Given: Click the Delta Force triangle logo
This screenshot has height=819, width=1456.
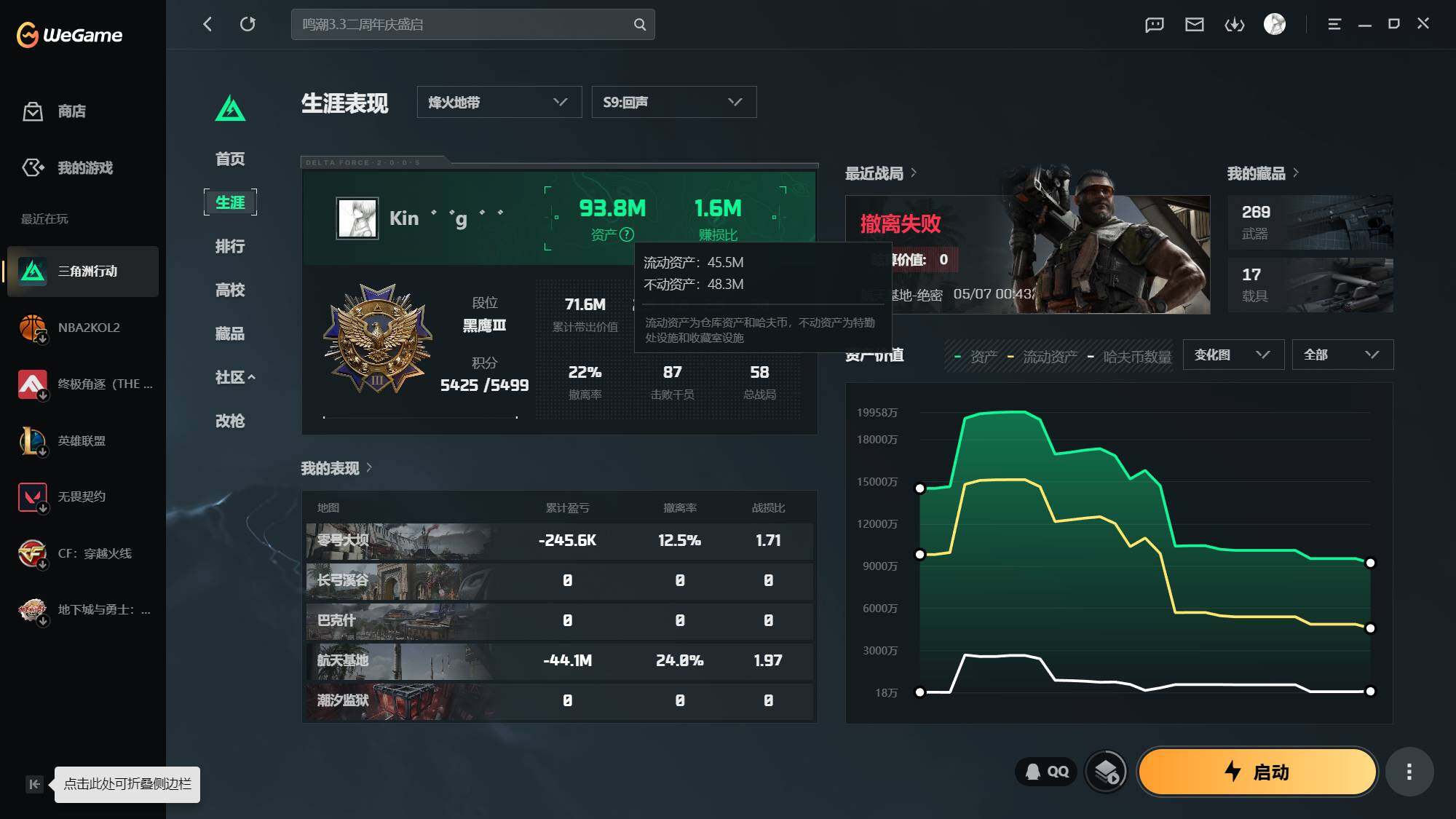Looking at the screenshot, I should [x=230, y=108].
